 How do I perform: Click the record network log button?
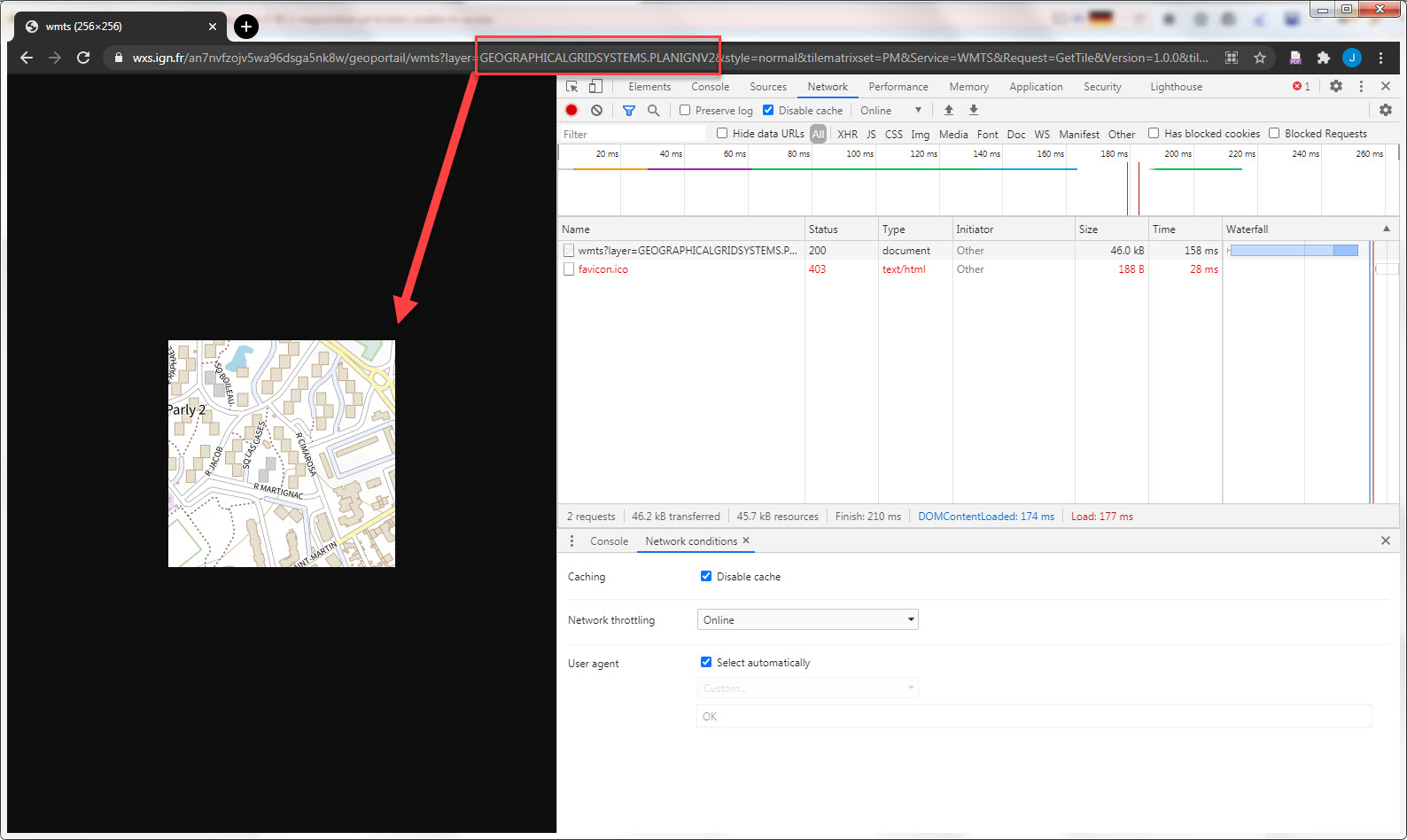(x=571, y=110)
